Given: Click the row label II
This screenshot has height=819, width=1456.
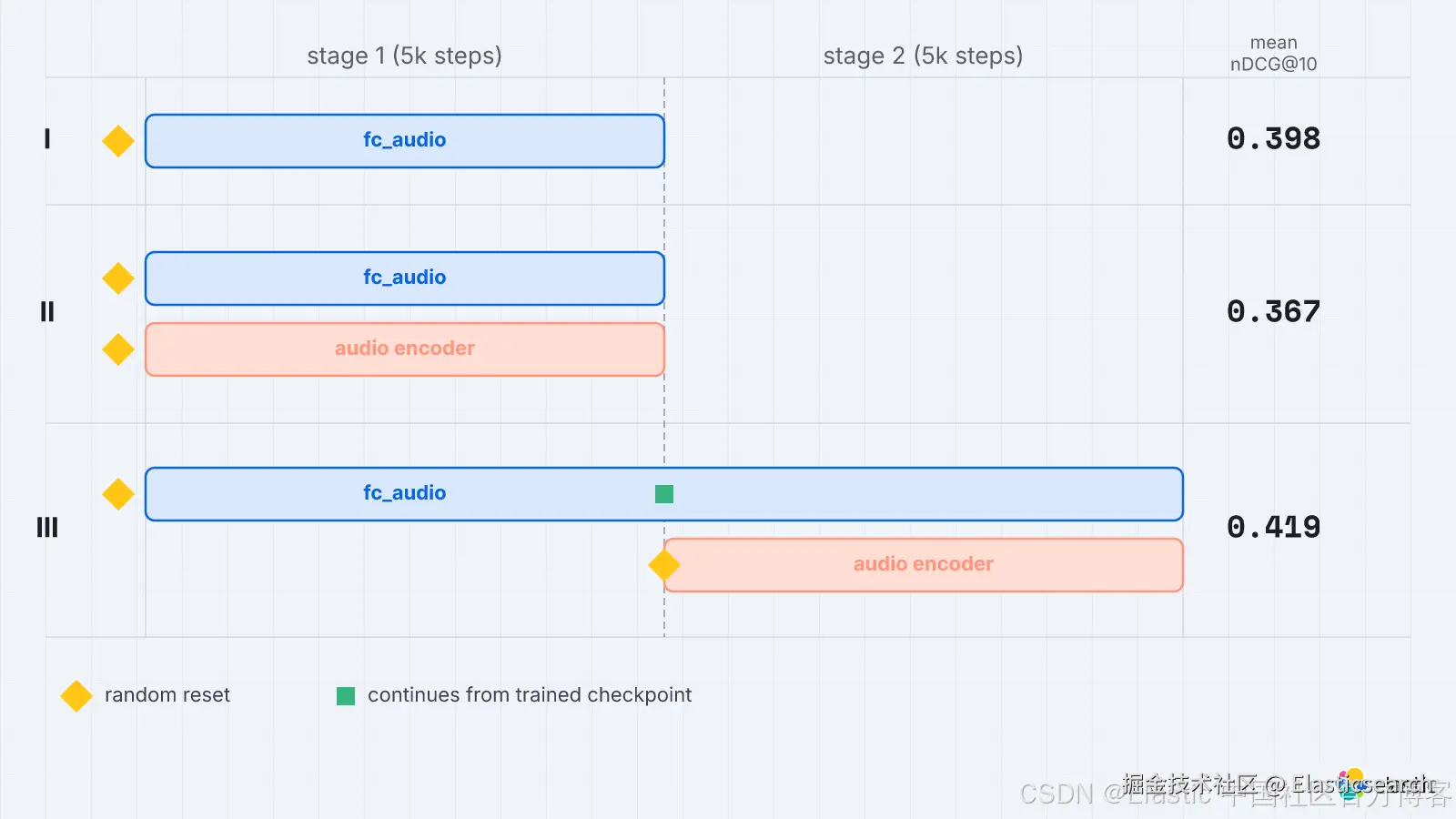Looking at the screenshot, I should [47, 312].
